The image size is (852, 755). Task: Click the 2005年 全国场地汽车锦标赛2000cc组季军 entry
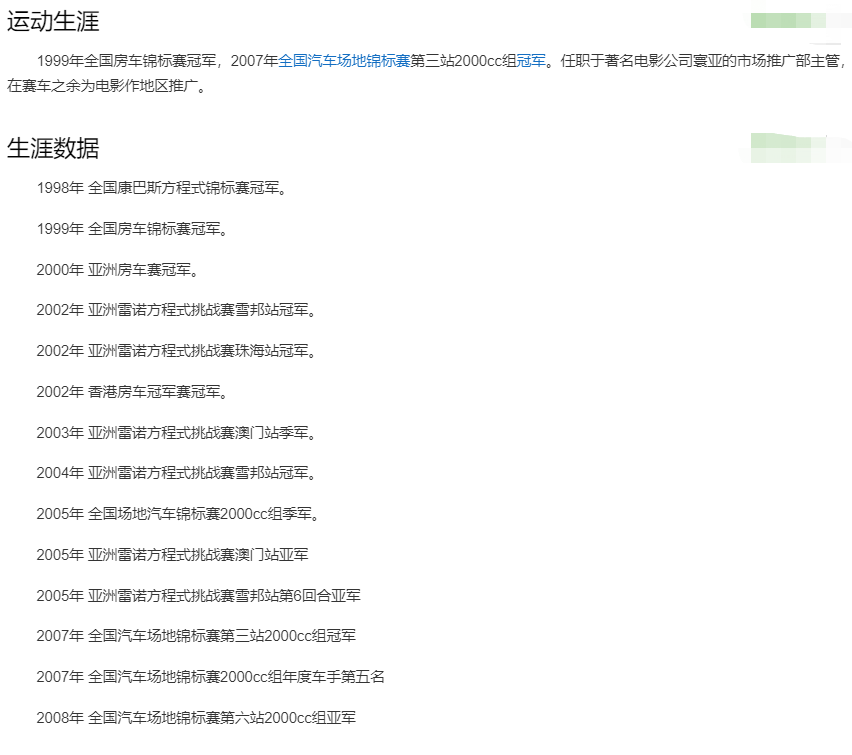pyautogui.click(x=179, y=514)
